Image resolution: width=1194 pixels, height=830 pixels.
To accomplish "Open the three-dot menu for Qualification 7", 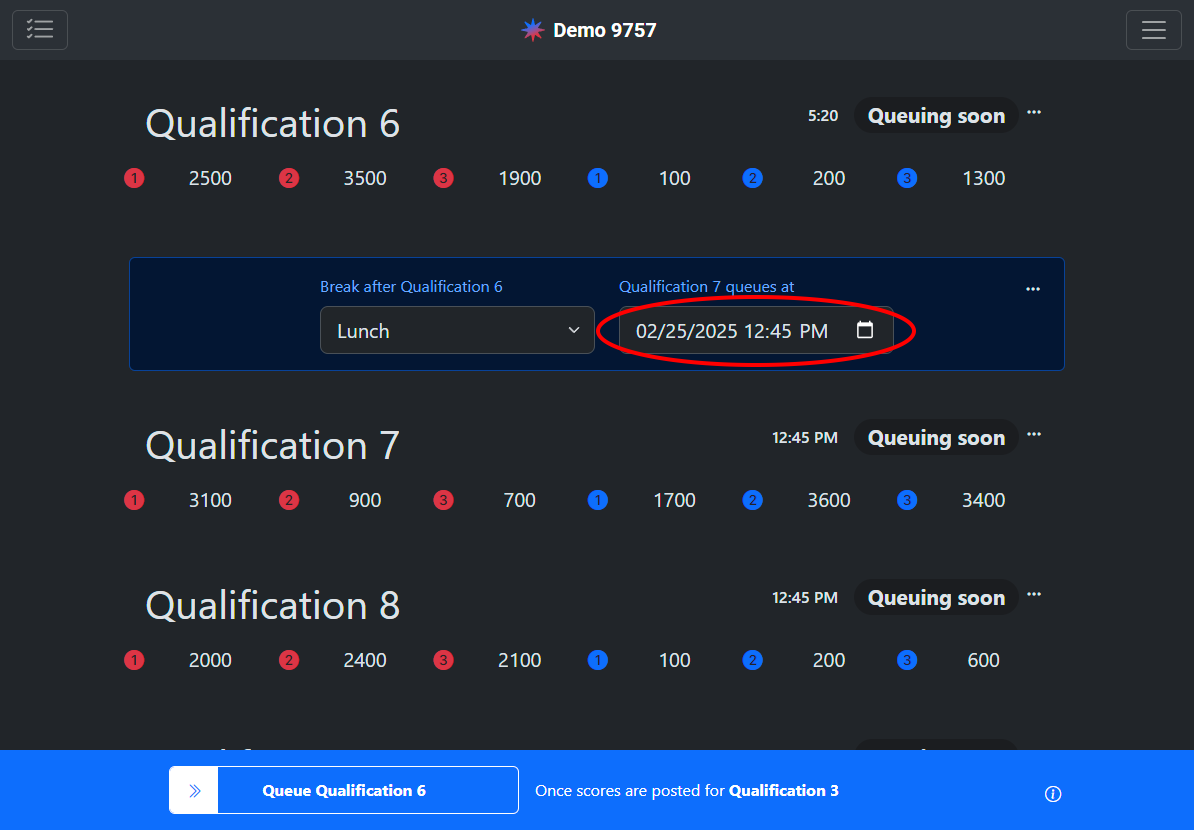I will (1034, 435).
